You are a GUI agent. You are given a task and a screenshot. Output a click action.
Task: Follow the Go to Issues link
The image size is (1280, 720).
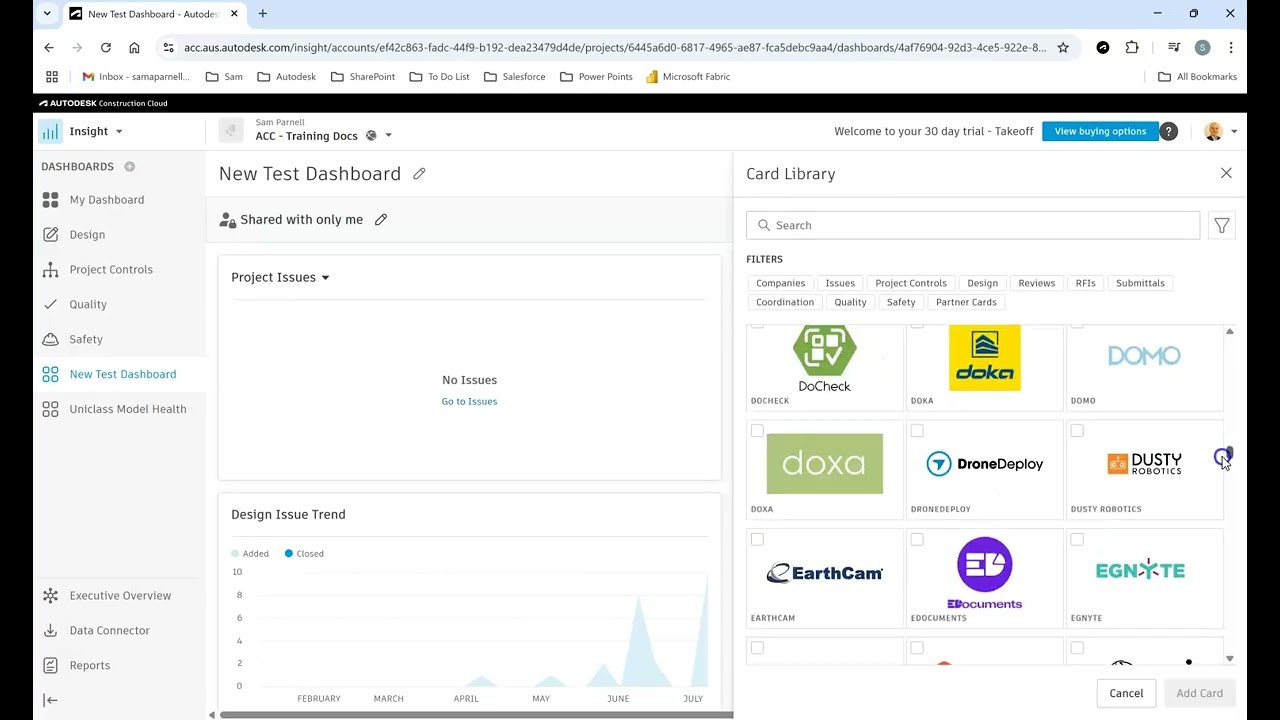pyautogui.click(x=469, y=401)
